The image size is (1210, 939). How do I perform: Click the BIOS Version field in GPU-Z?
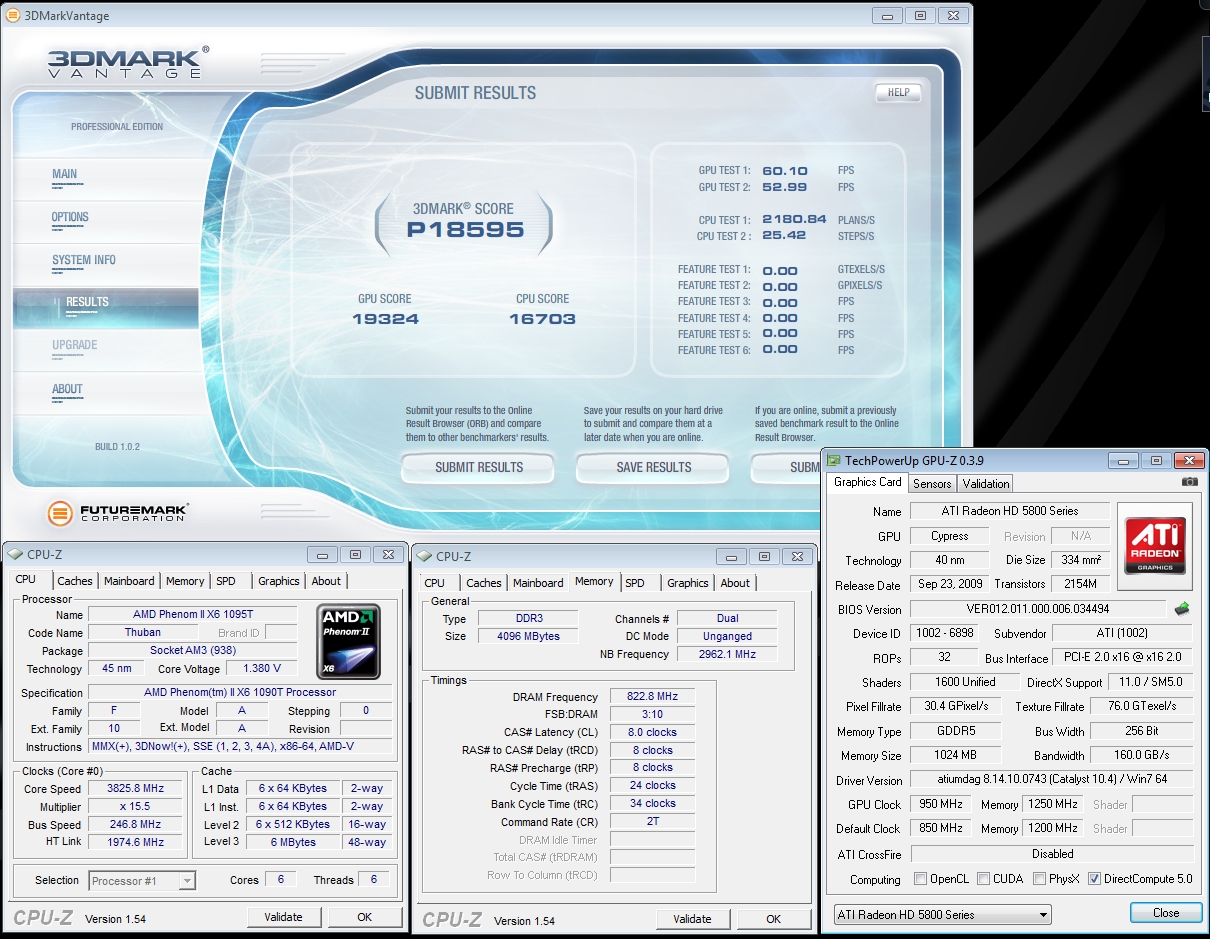coord(1038,609)
